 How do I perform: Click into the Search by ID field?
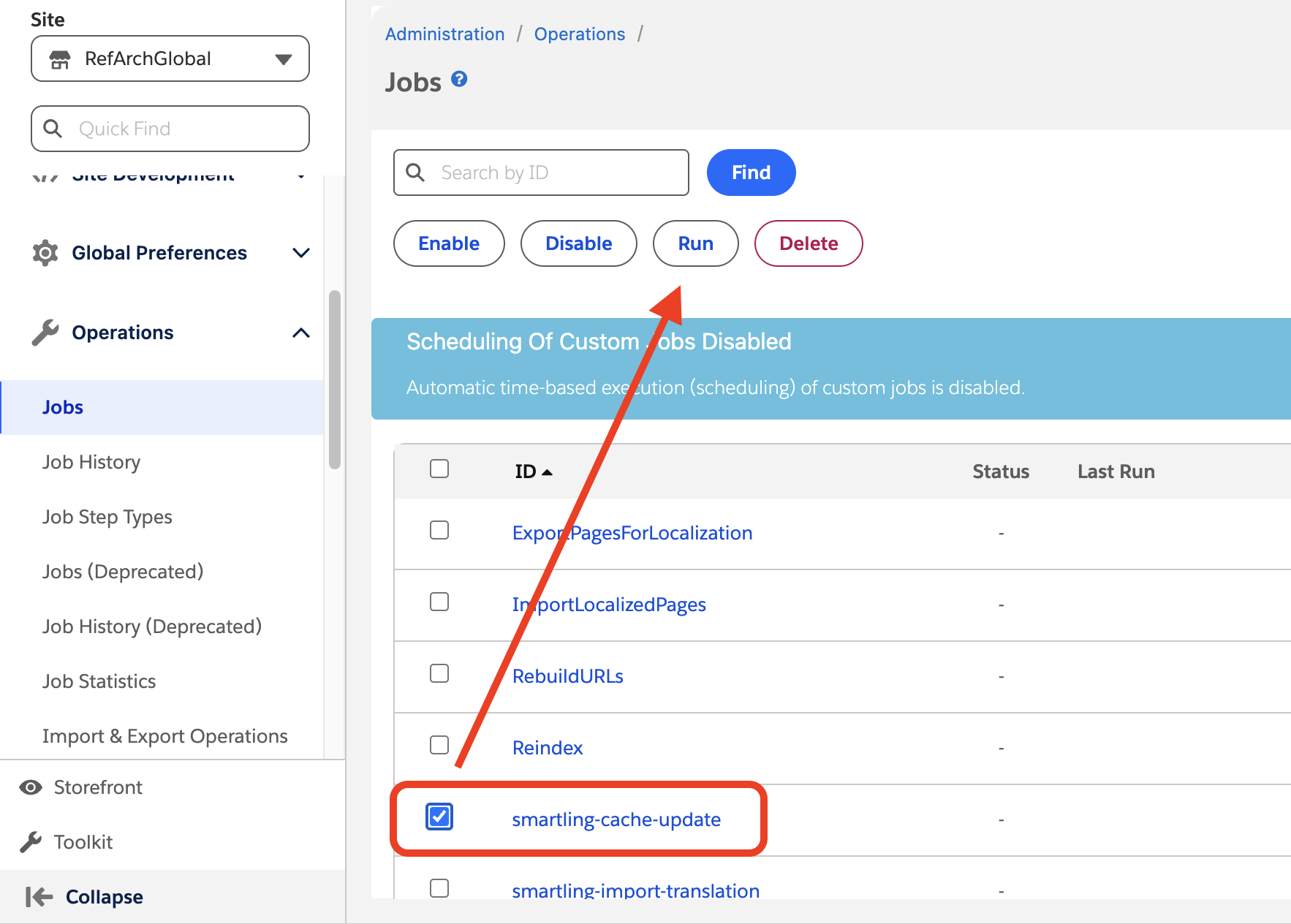click(541, 173)
